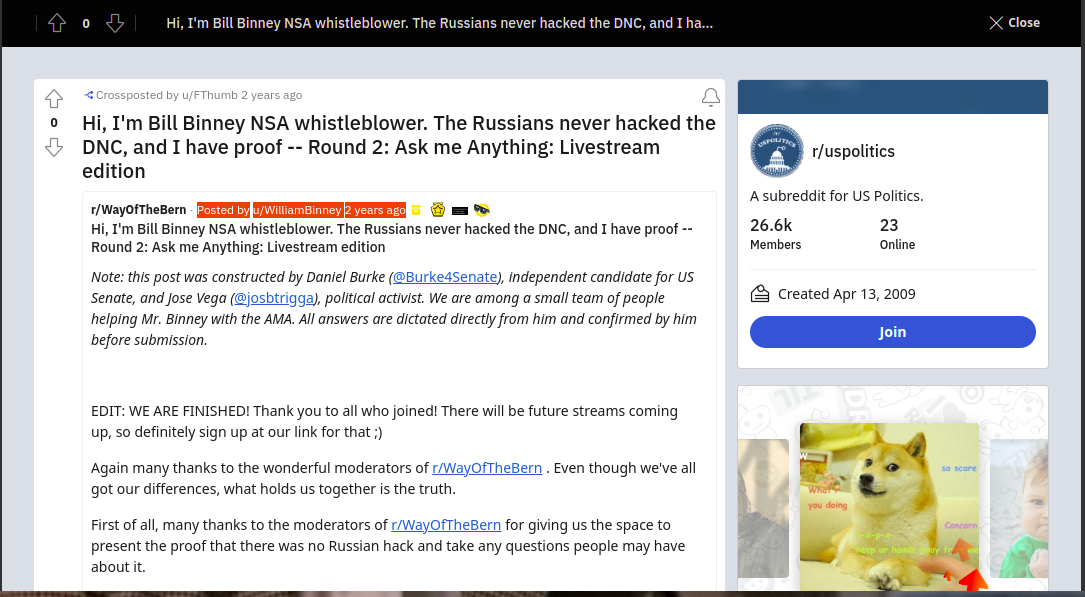The width and height of the screenshot is (1085, 597).
Task: Upvote the post in the top bar
Action: pos(57,23)
